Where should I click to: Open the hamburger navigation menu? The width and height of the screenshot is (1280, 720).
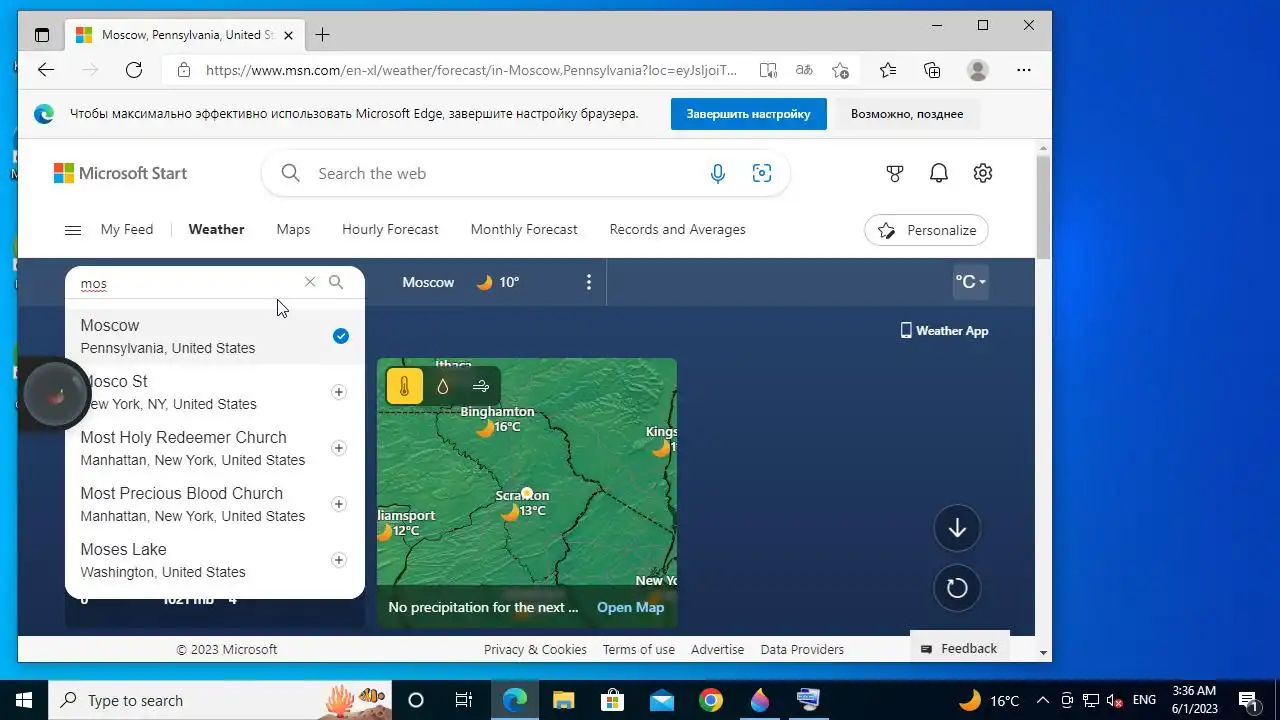click(x=73, y=230)
